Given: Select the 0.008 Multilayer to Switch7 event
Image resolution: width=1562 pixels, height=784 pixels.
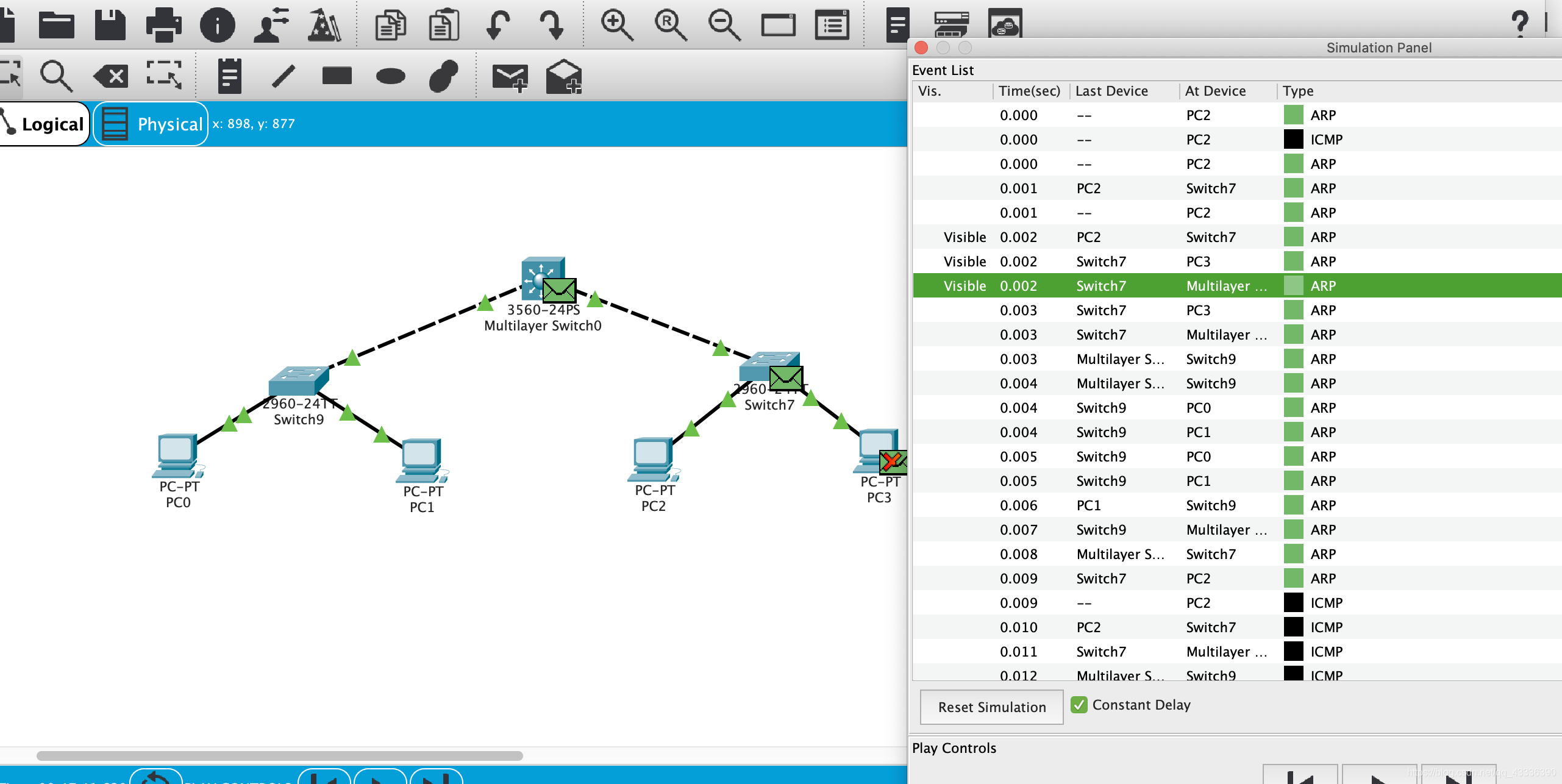Looking at the screenshot, I should click(1237, 554).
